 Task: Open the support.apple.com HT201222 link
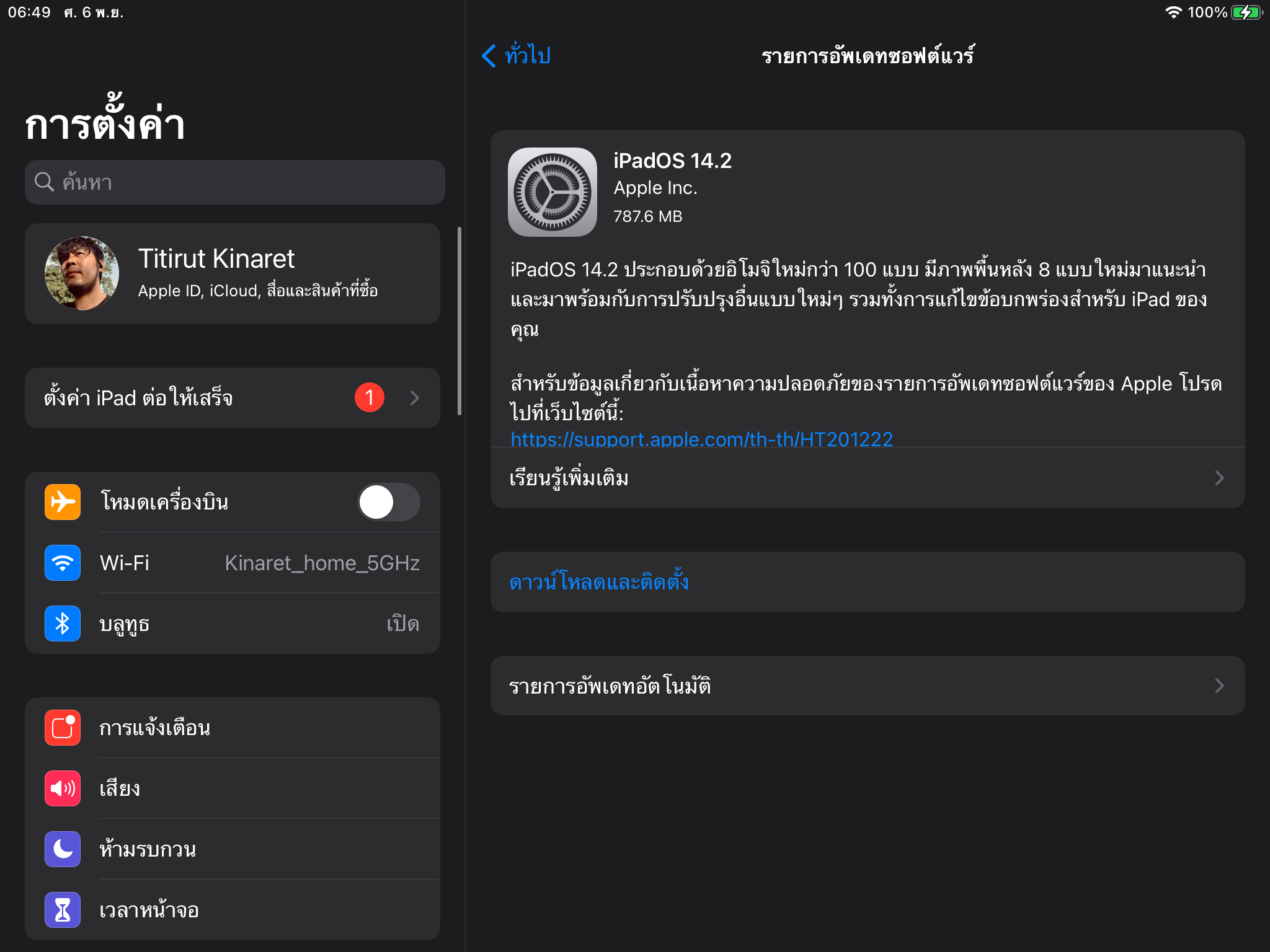pyautogui.click(x=701, y=439)
